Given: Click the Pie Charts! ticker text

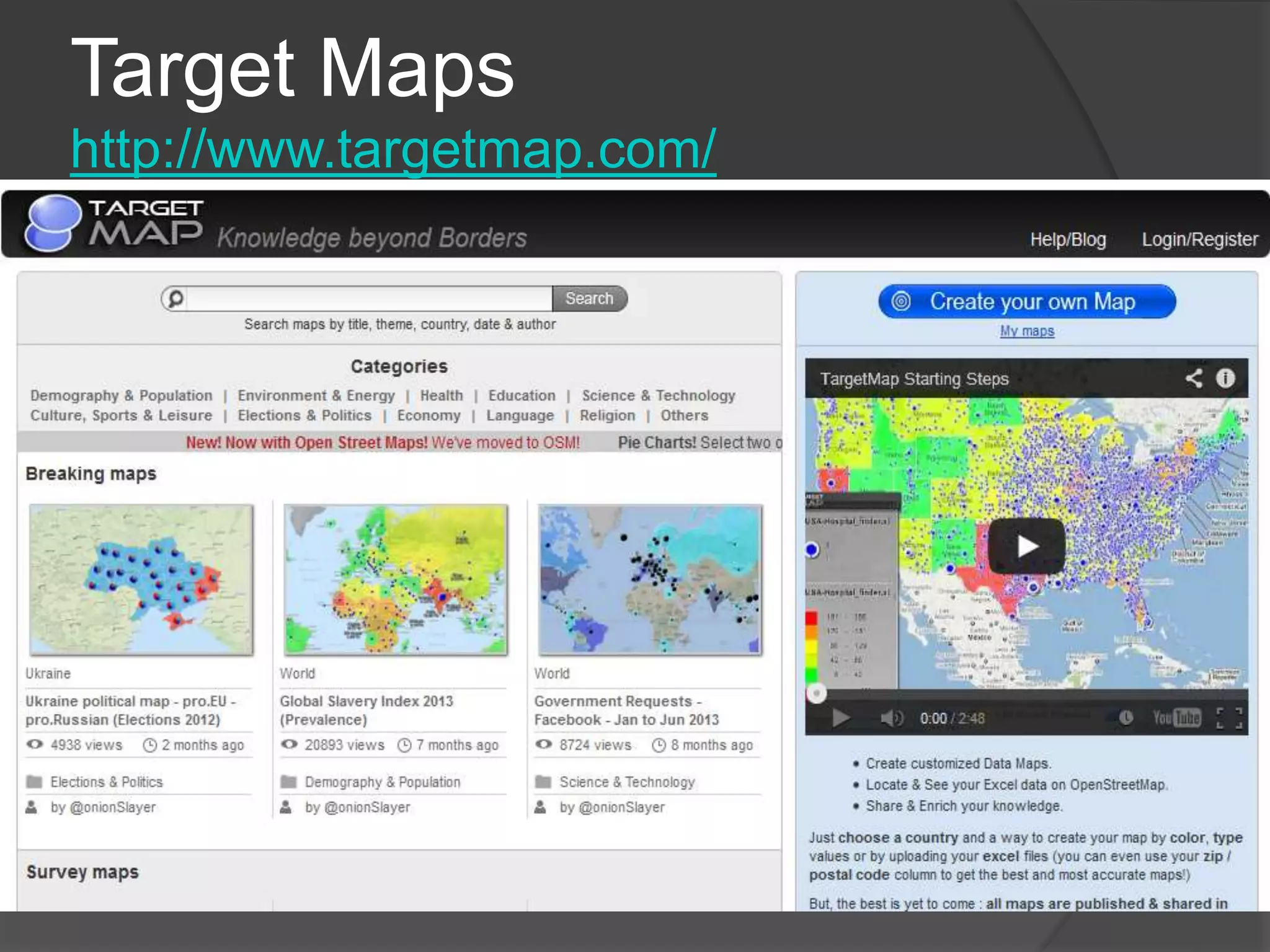Looking at the screenshot, I should (x=699, y=443).
